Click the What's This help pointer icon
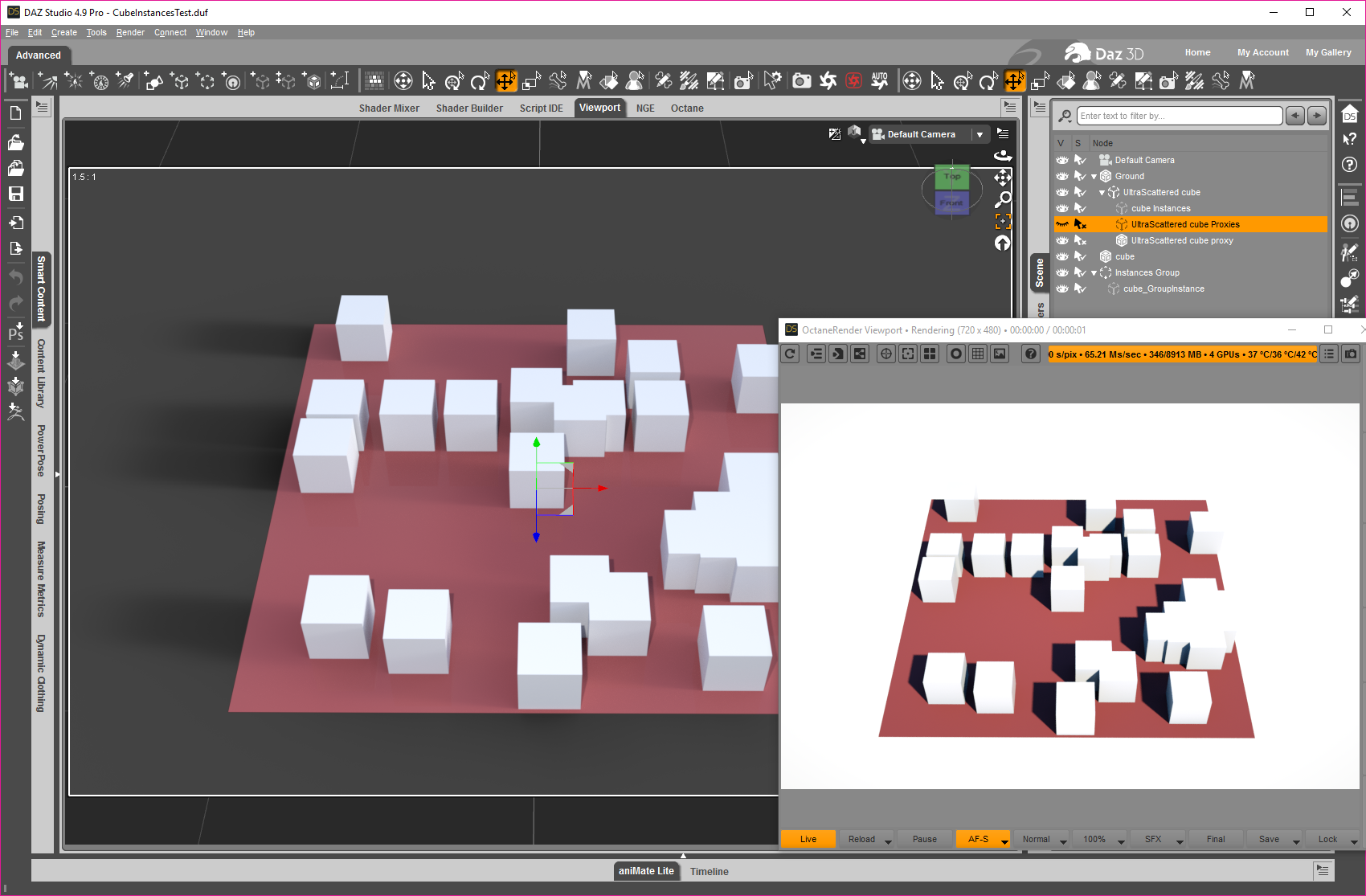Image resolution: width=1366 pixels, height=896 pixels. [1350, 139]
